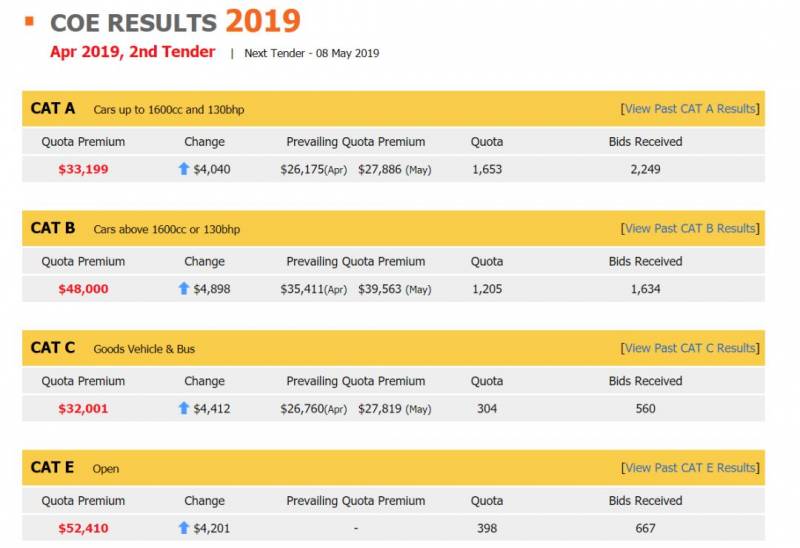800x548 pixels.
Task: Click the blue up arrow in CAT E
Action: click(184, 528)
